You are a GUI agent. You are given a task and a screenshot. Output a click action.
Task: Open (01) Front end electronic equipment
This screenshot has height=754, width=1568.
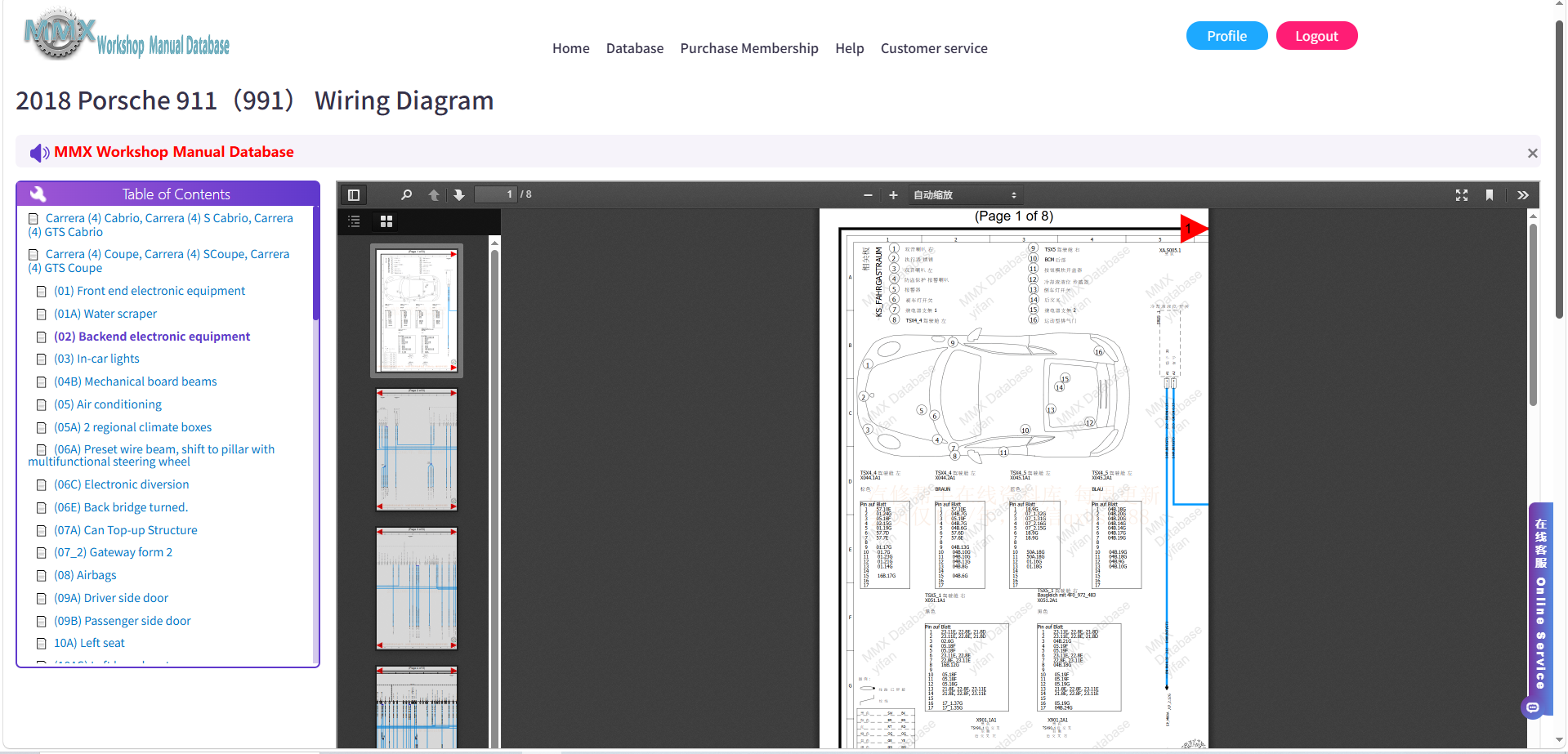point(150,291)
